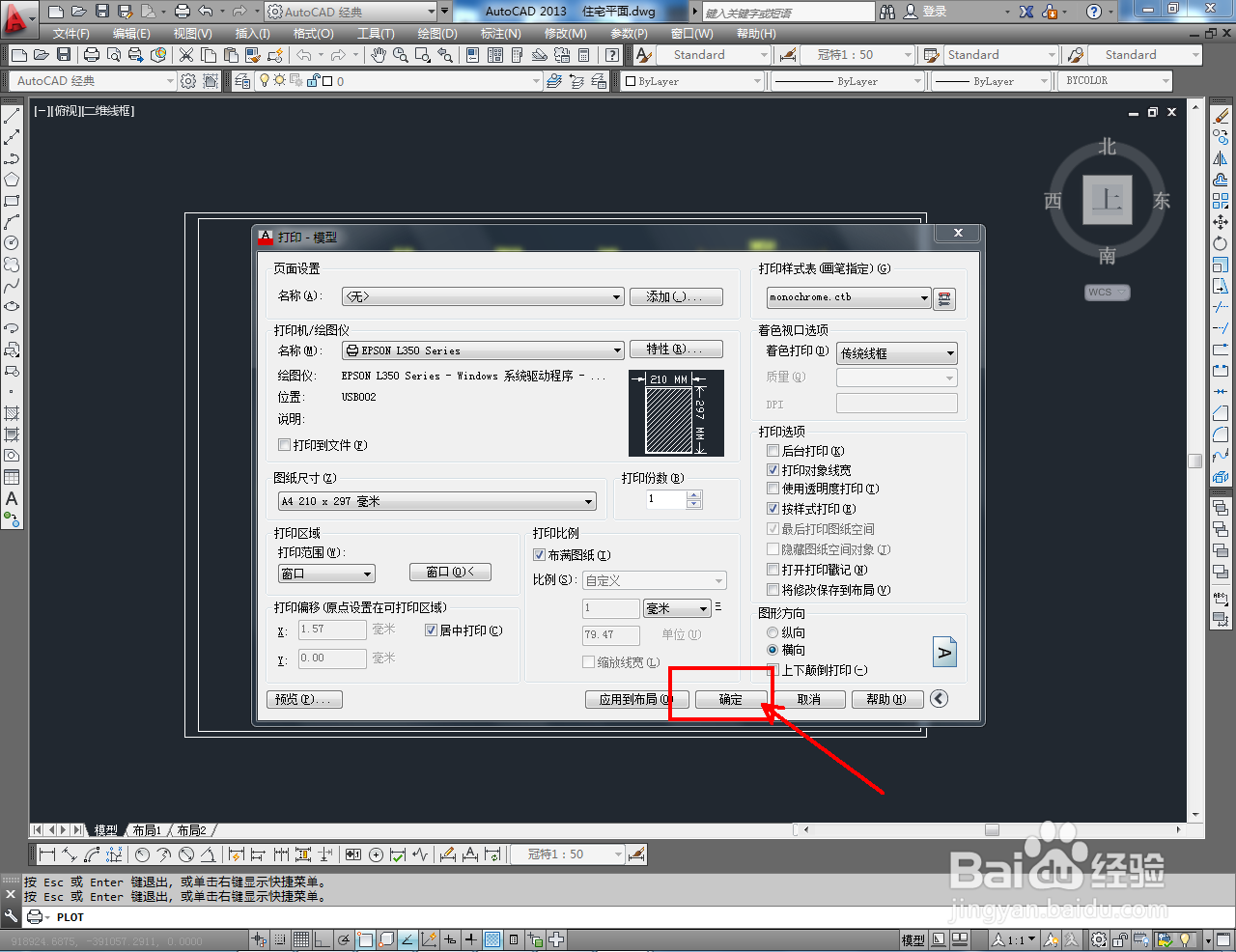The image size is (1236, 952).
Task: Open the monochrome.ctb plot style dropdown
Action: (x=850, y=297)
